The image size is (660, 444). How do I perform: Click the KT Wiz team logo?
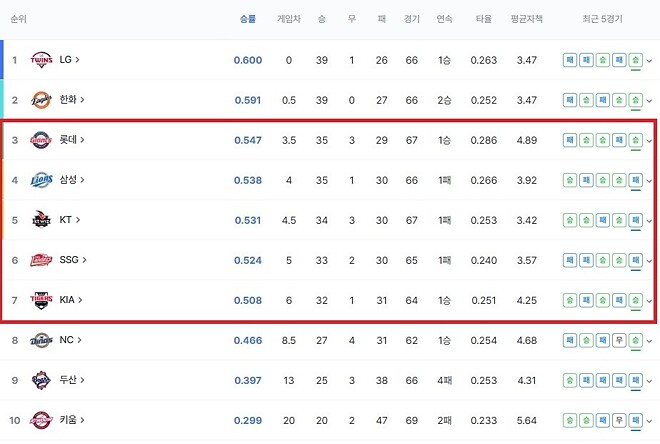(41, 220)
